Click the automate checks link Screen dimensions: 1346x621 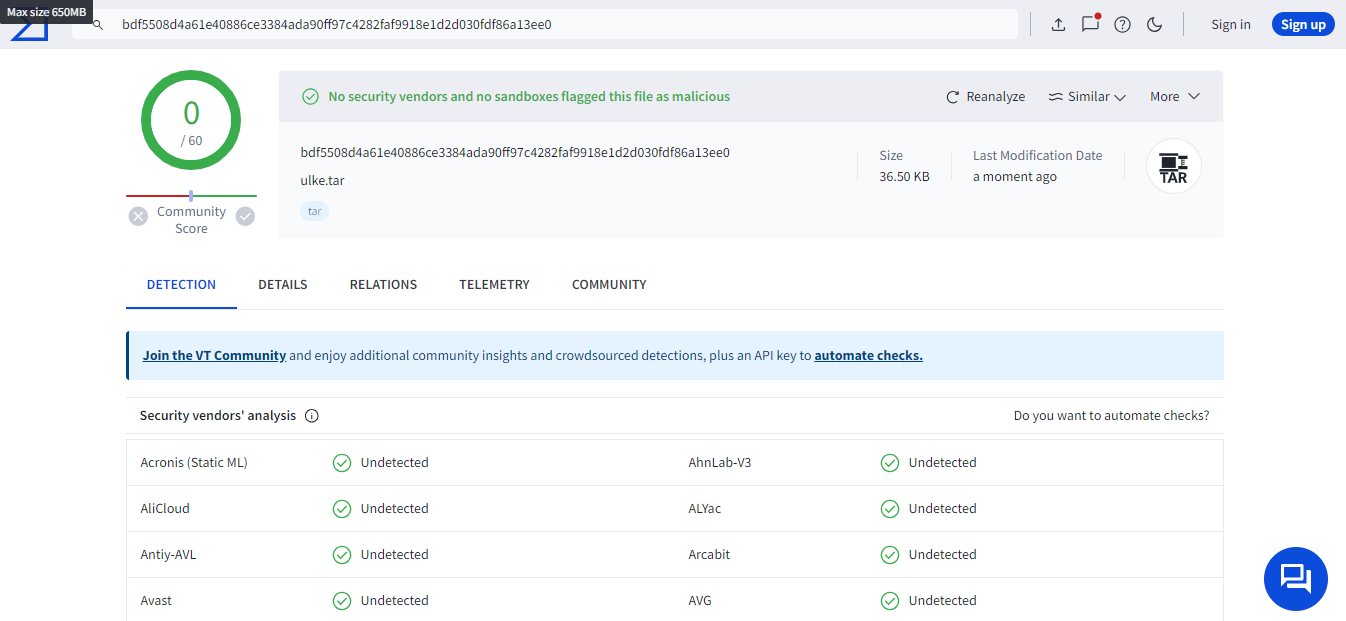point(868,355)
